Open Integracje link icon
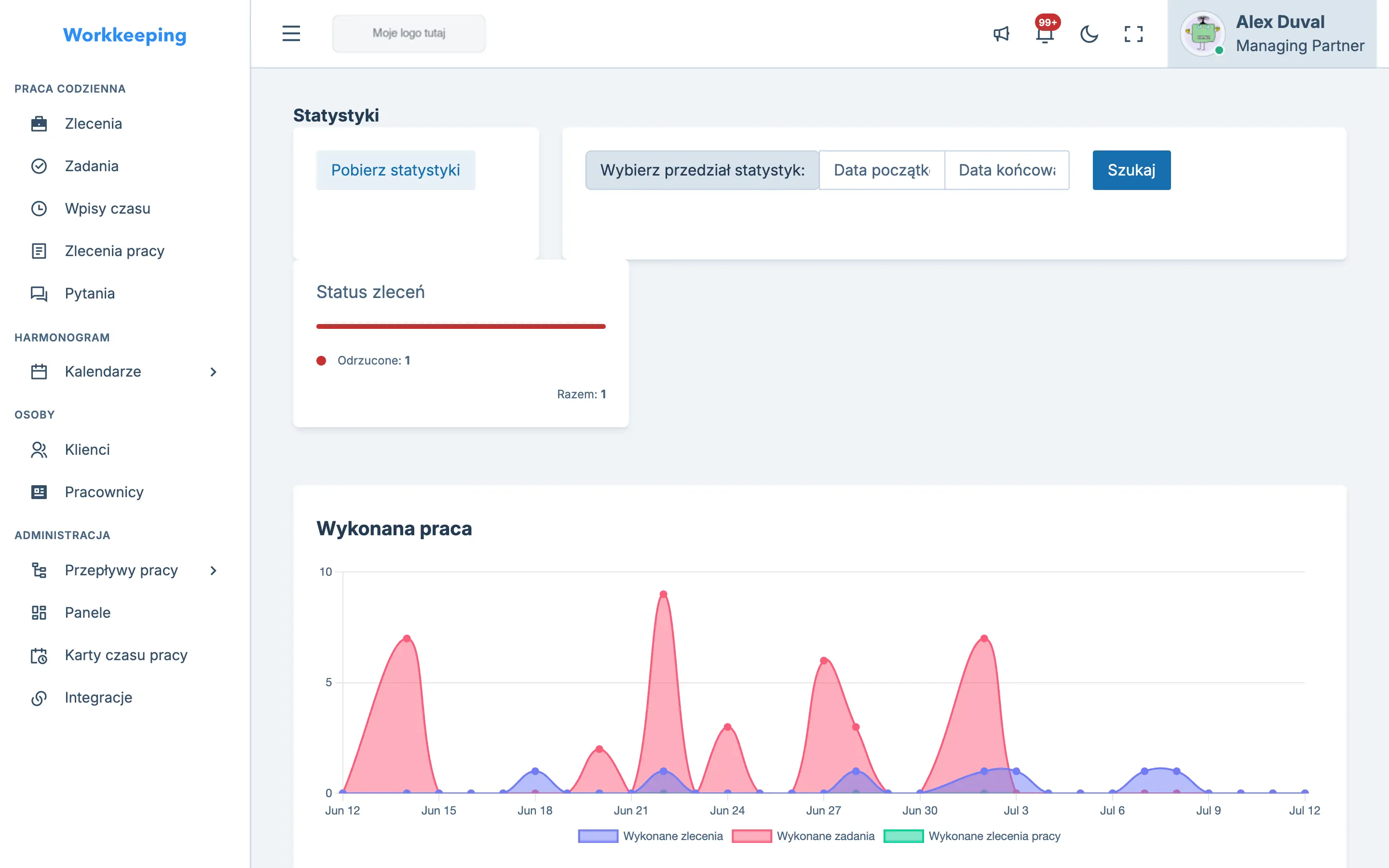The height and width of the screenshot is (868, 1389). 39,697
